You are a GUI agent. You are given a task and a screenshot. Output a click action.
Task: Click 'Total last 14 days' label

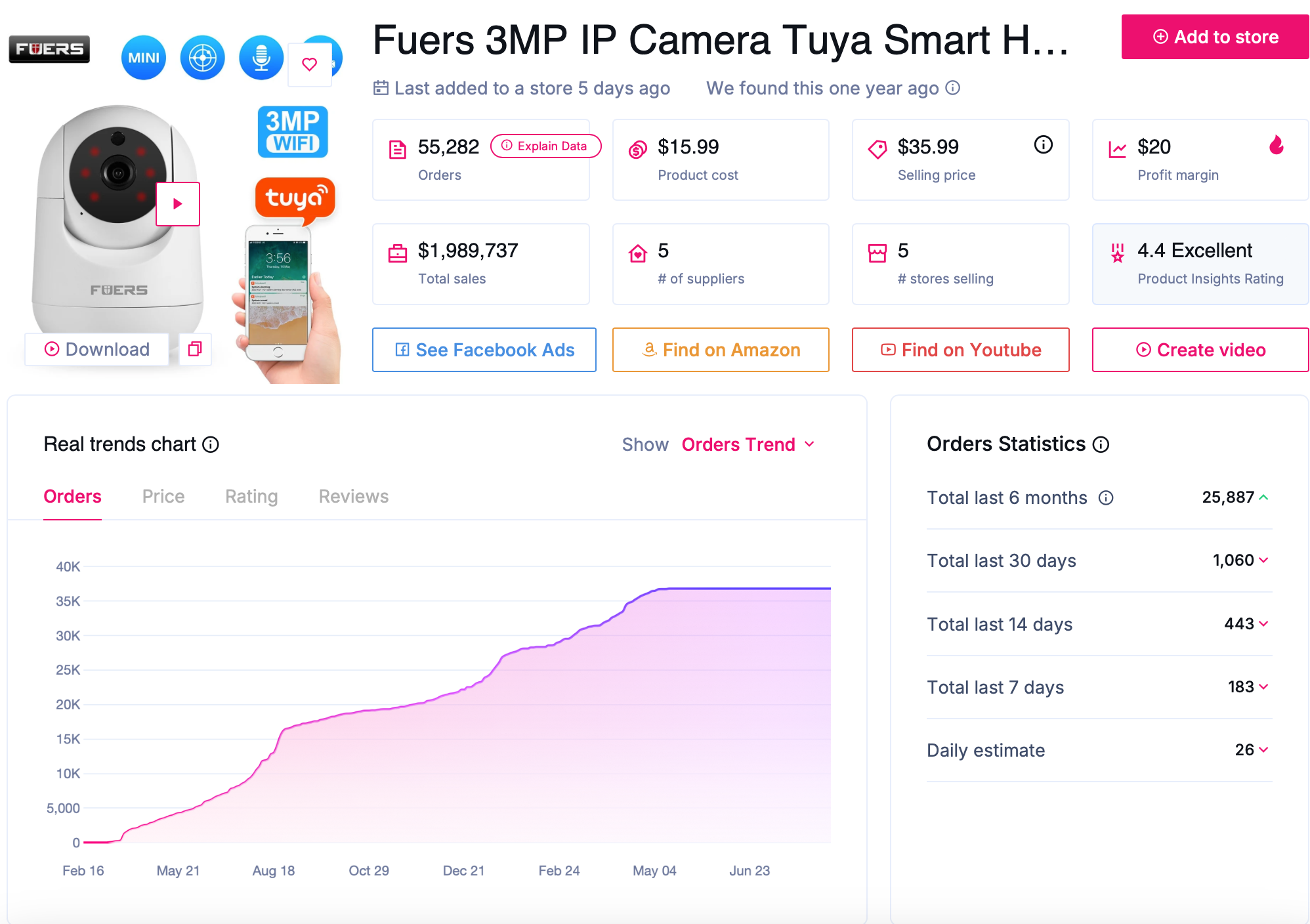click(1000, 625)
